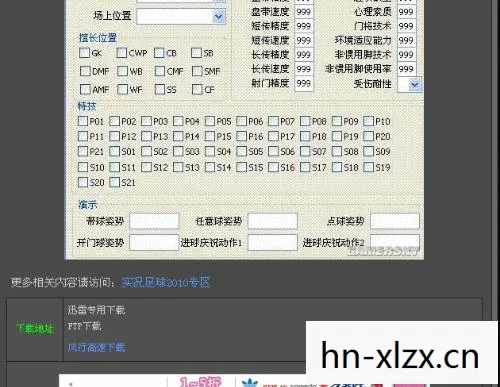
Task: Tick the P20 skill checkbox
Action: tap(368, 136)
